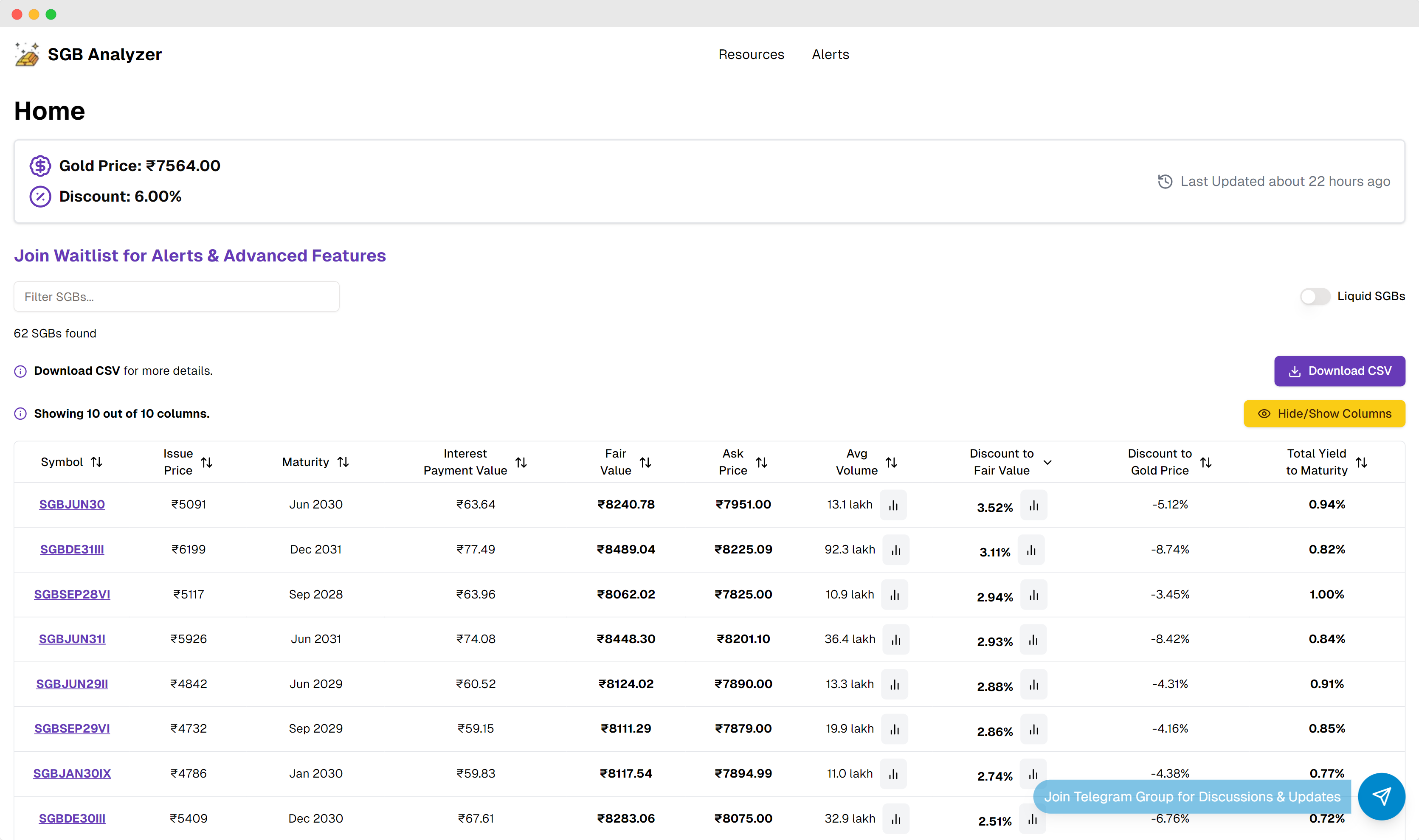Click the ₹8225.09 ask price cell
1419x840 pixels.
pos(743,549)
